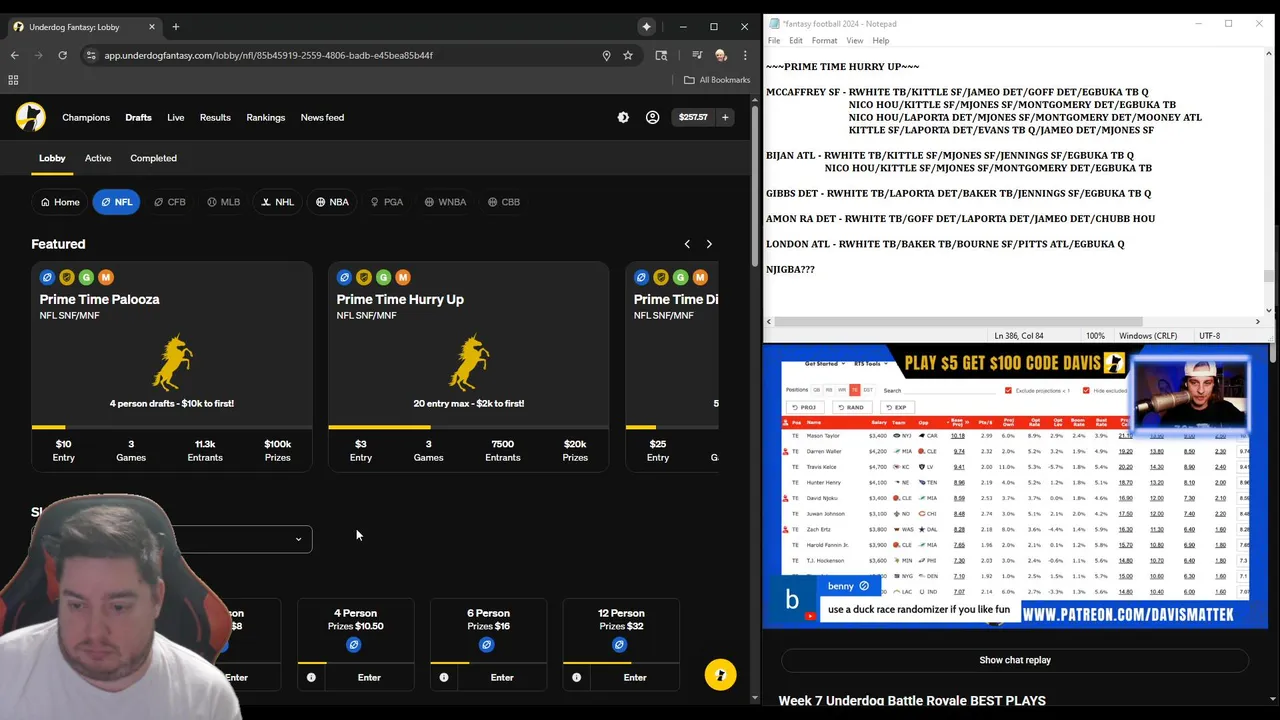Select the NHL sport chip
This screenshot has height=720, width=1280.
277,202
